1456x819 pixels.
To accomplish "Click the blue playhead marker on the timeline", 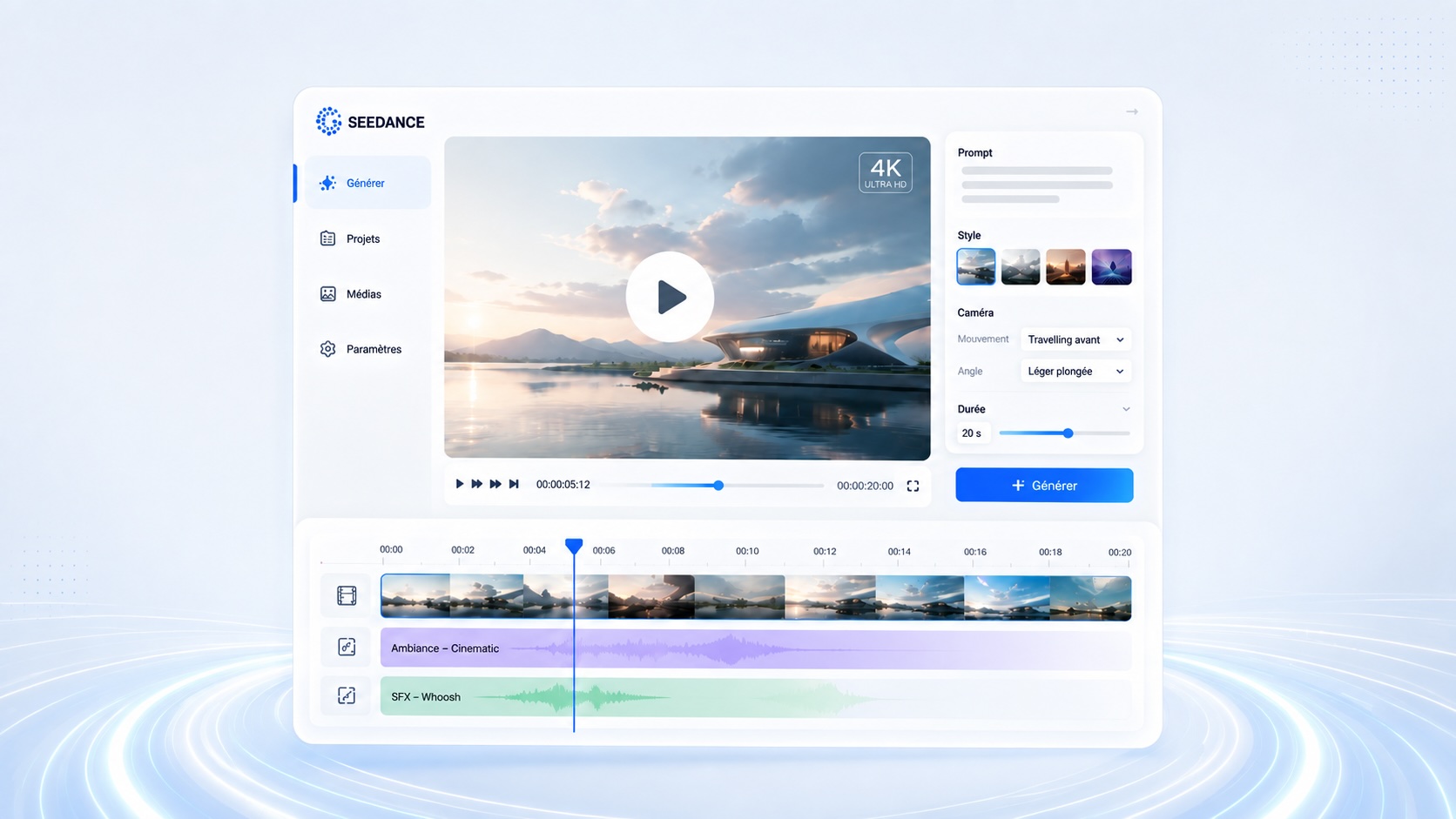I will [x=573, y=546].
